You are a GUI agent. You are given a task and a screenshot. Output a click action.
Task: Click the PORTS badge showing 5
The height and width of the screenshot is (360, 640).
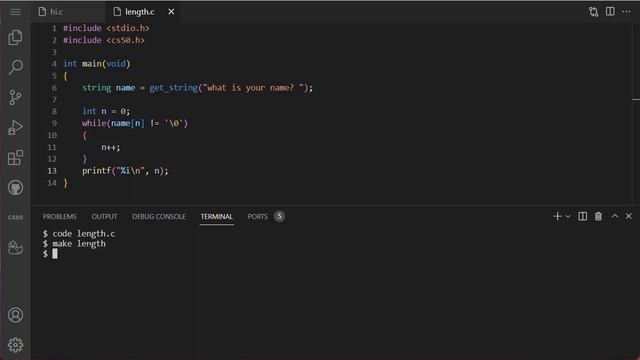[279, 216]
